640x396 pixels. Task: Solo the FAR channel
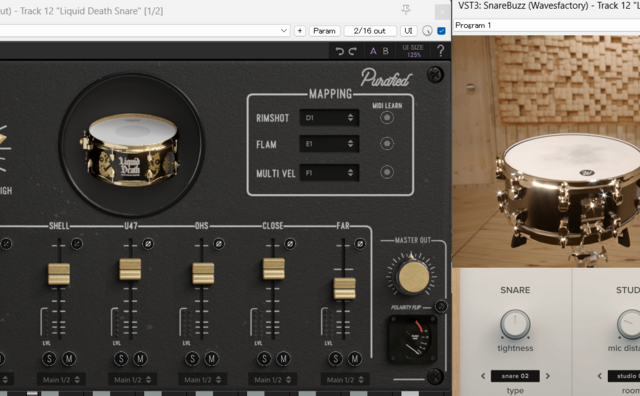[336, 359]
